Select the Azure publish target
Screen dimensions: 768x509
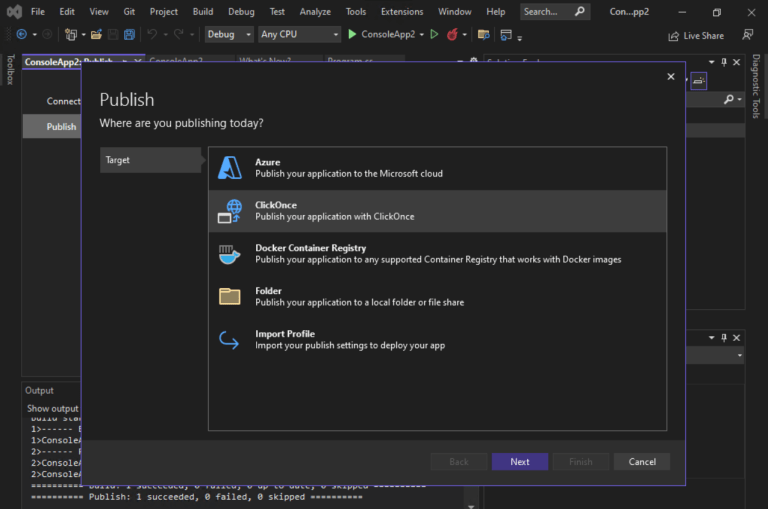[x=437, y=168]
